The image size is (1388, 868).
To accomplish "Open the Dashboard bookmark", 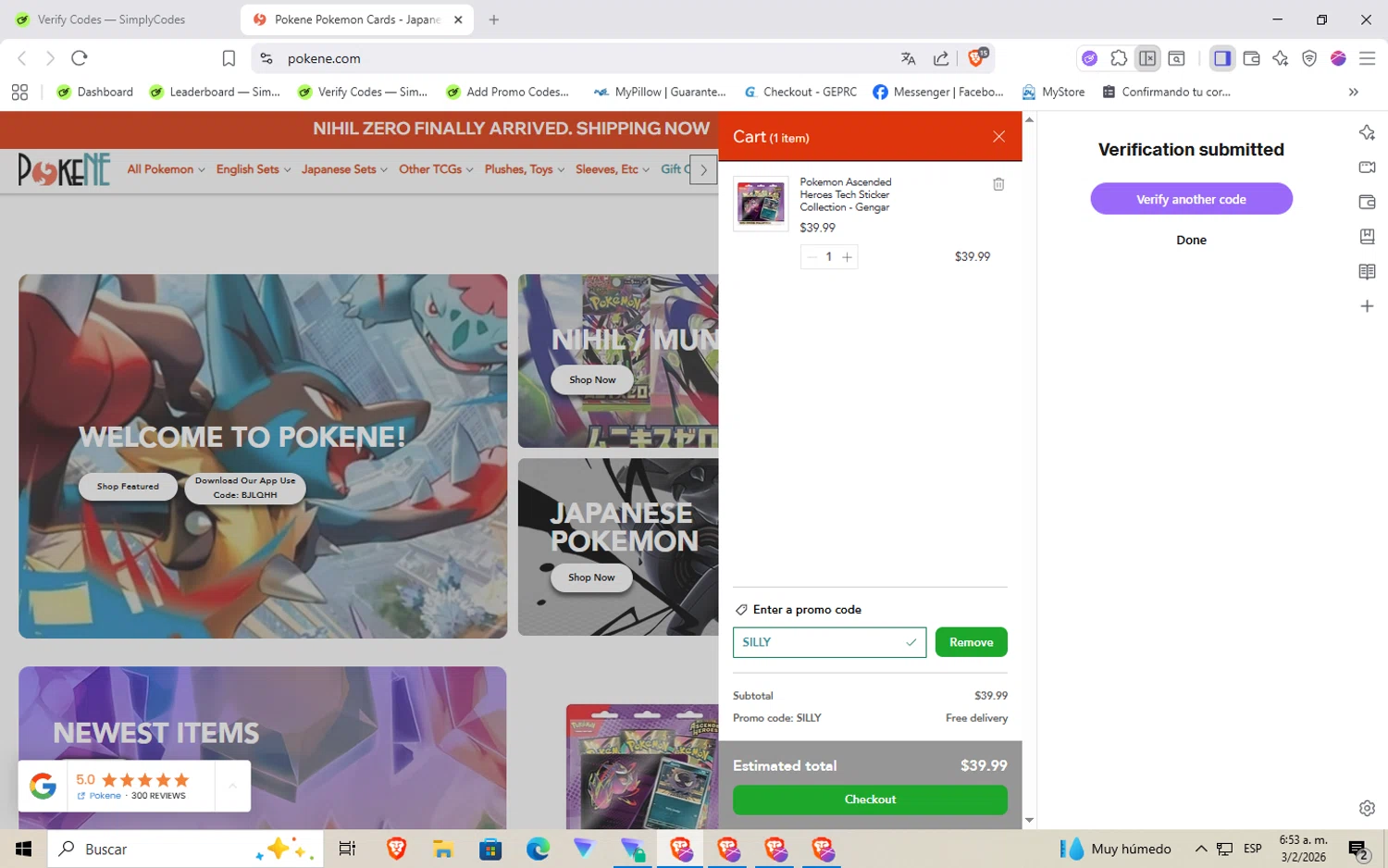I will (94, 92).
